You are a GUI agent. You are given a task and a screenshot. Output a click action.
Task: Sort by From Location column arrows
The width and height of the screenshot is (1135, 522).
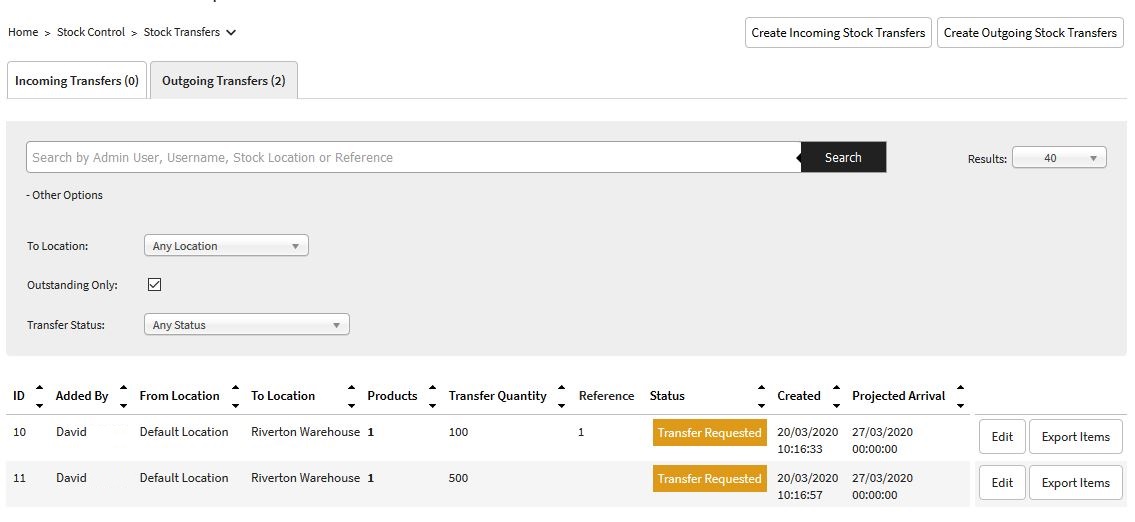pyautogui.click(x=235, y=396)
